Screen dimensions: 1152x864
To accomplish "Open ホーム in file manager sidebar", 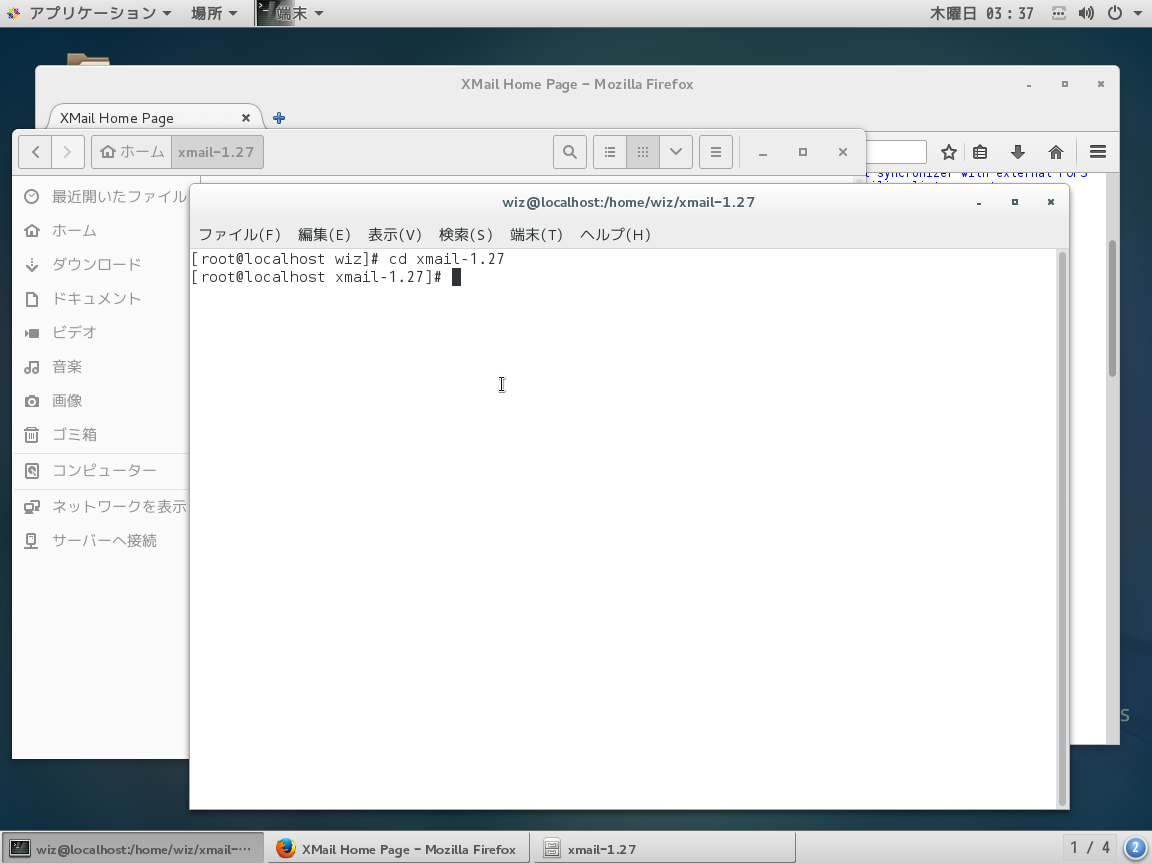I will (101, 231).
